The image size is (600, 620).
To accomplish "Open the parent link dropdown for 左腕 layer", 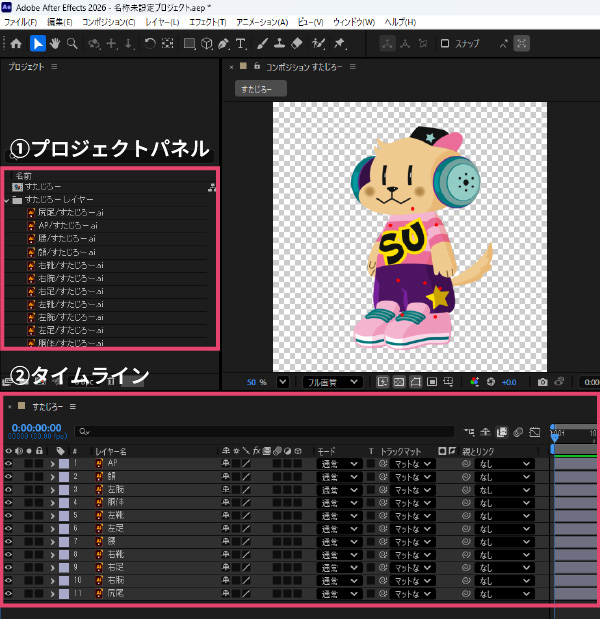I will coord(504,490).
